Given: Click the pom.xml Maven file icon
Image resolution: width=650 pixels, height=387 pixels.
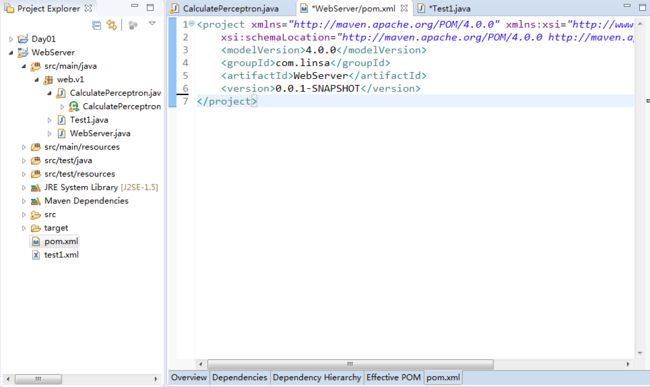Looking at the screenshot, I should 36,241.
